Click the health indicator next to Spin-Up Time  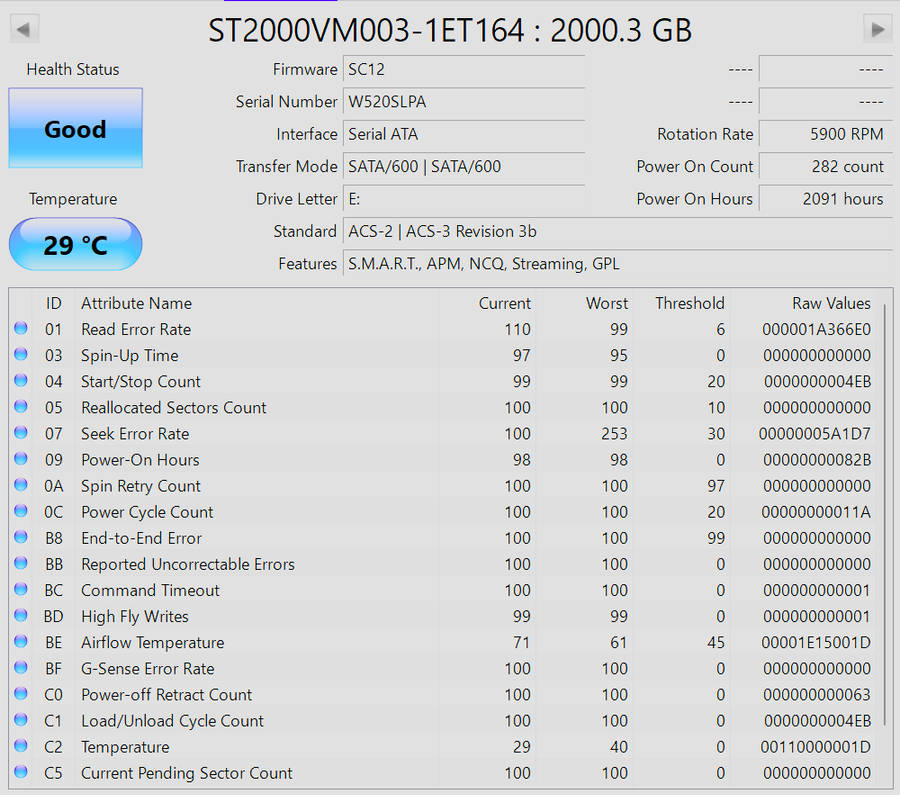tap(21, 354)
